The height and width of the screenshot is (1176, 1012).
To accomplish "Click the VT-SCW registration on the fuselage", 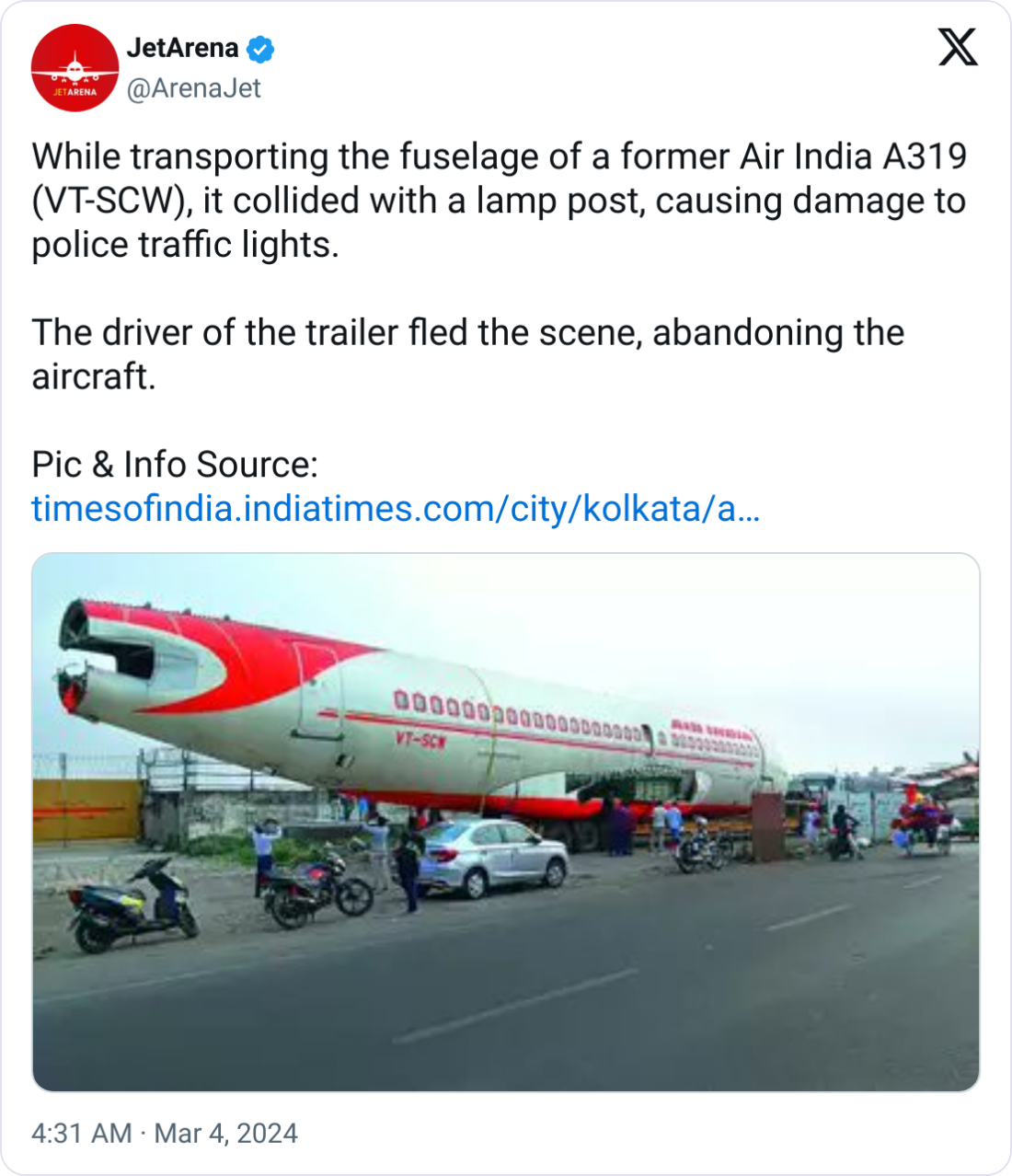I will click(x=420, y=740).
